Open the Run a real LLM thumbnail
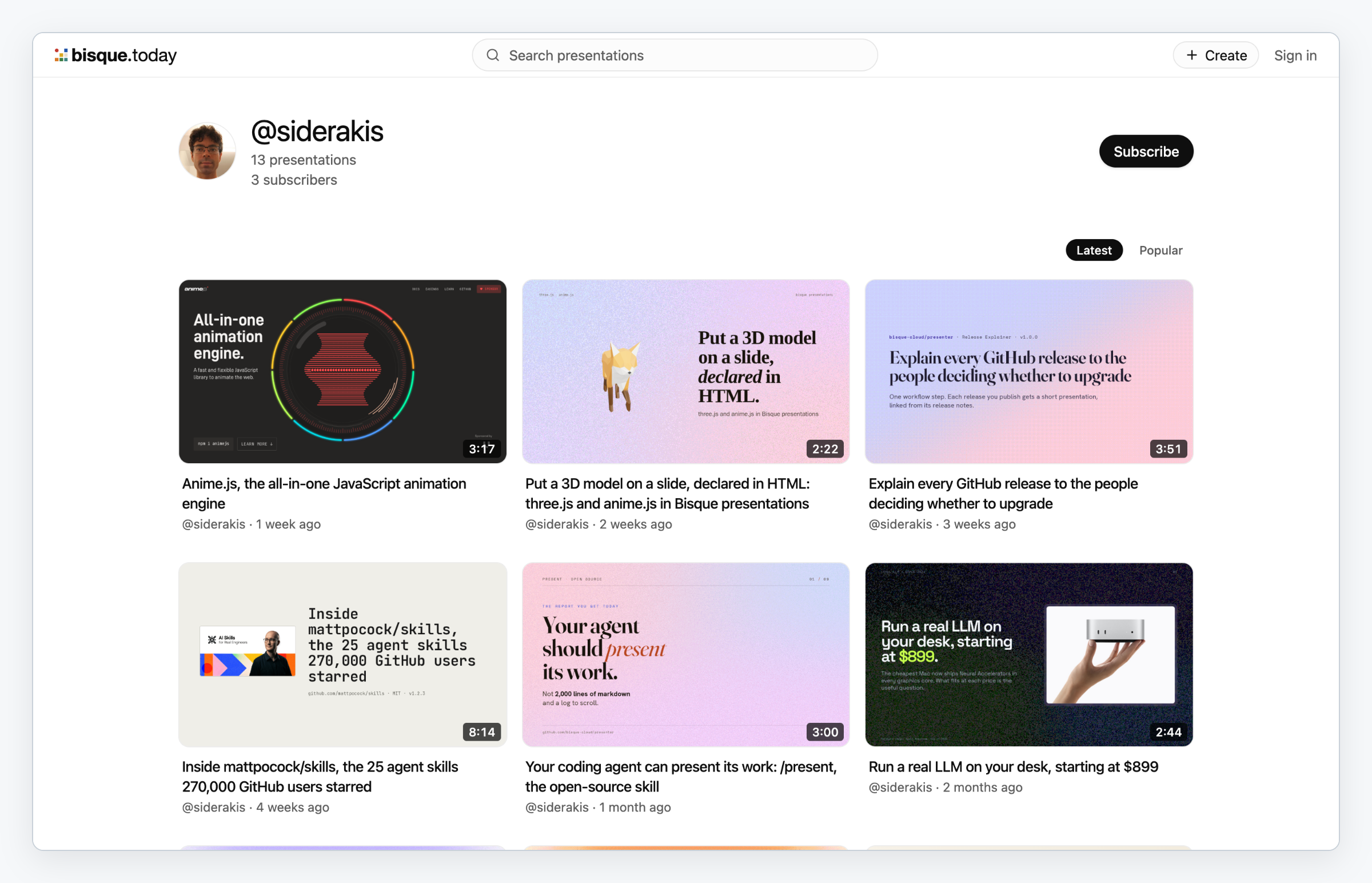The height and width of the screenshot is (883, 1372). coord(1030,654)
